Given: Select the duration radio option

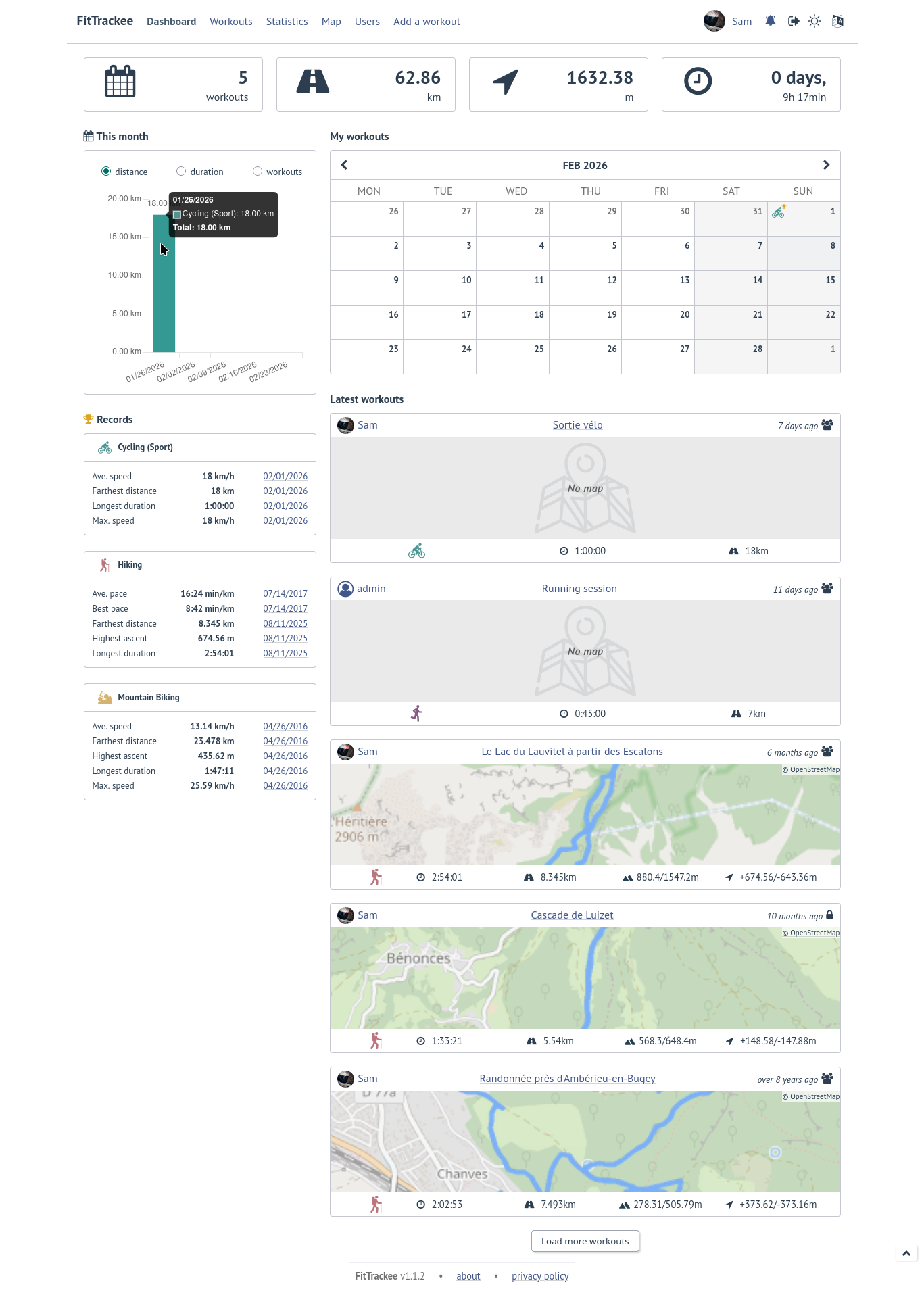Looking at the screenshot, I should [181, 171].
